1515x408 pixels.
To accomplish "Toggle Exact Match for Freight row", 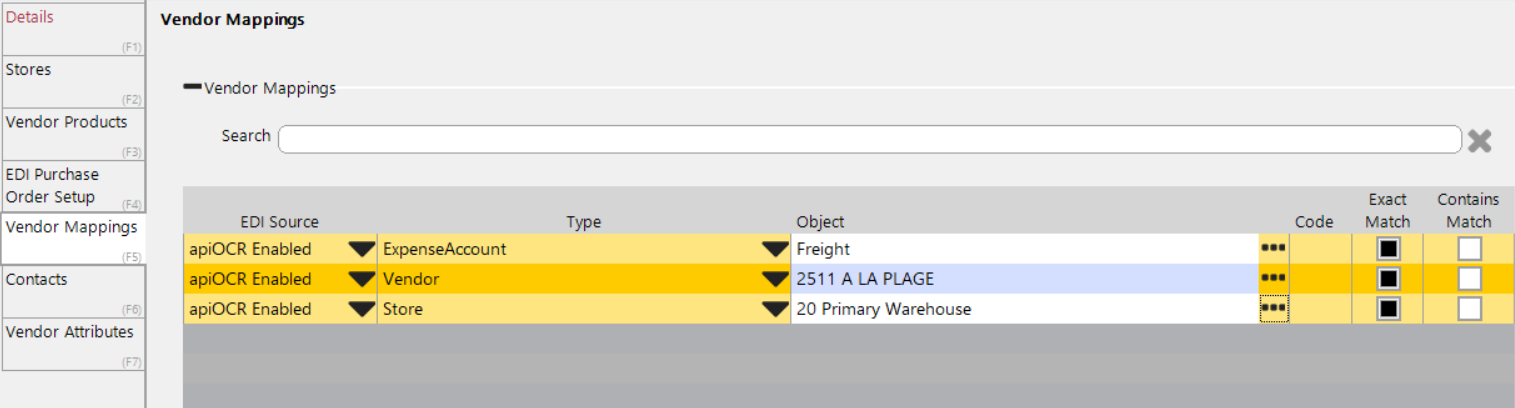I will click(1388, 249).
